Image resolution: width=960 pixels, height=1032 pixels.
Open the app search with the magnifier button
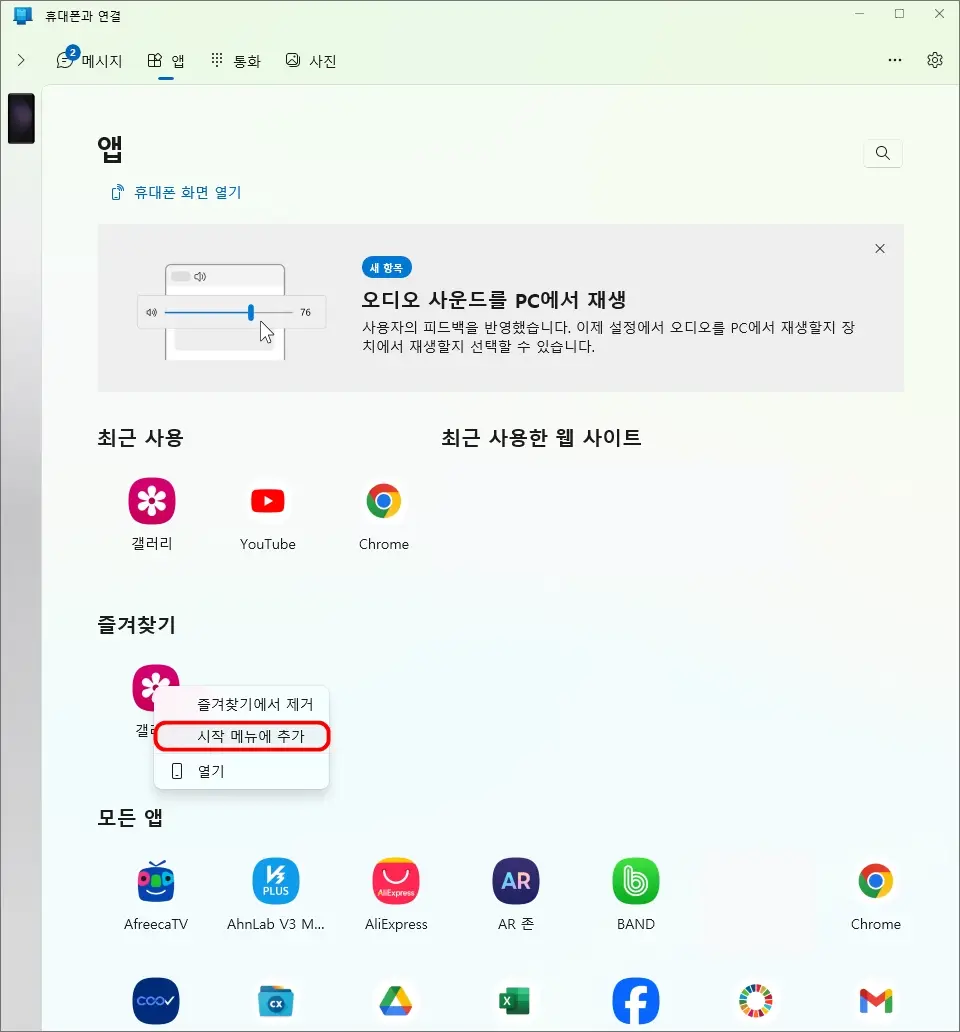click(x=882, y=153)
